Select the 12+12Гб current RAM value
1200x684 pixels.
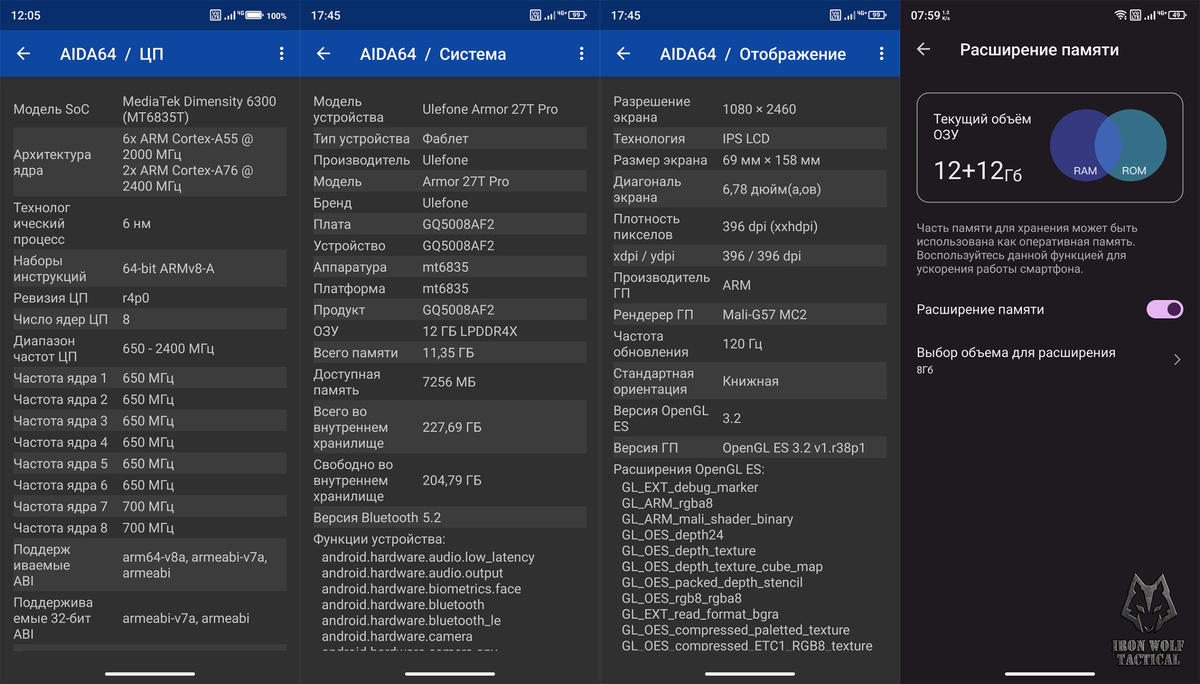978,171
